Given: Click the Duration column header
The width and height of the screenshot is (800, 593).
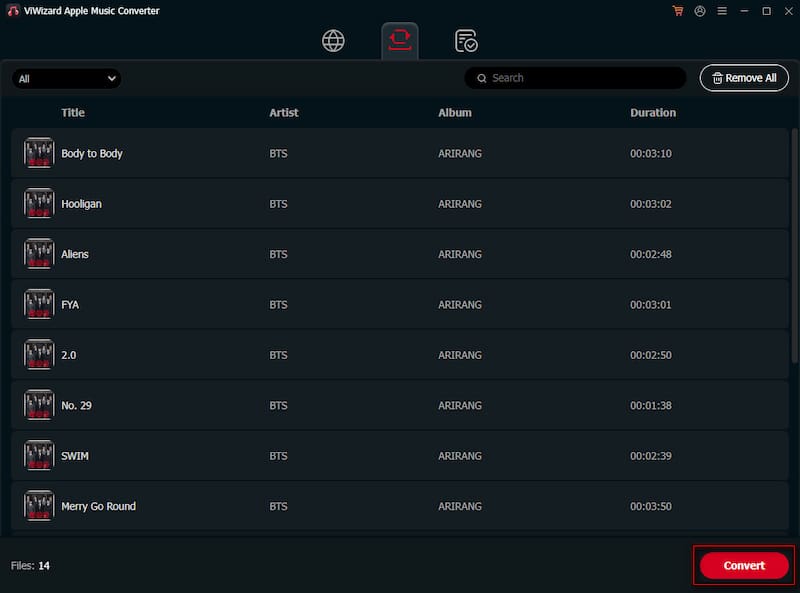Looking at the screenshot, I should tap(653, 113).
